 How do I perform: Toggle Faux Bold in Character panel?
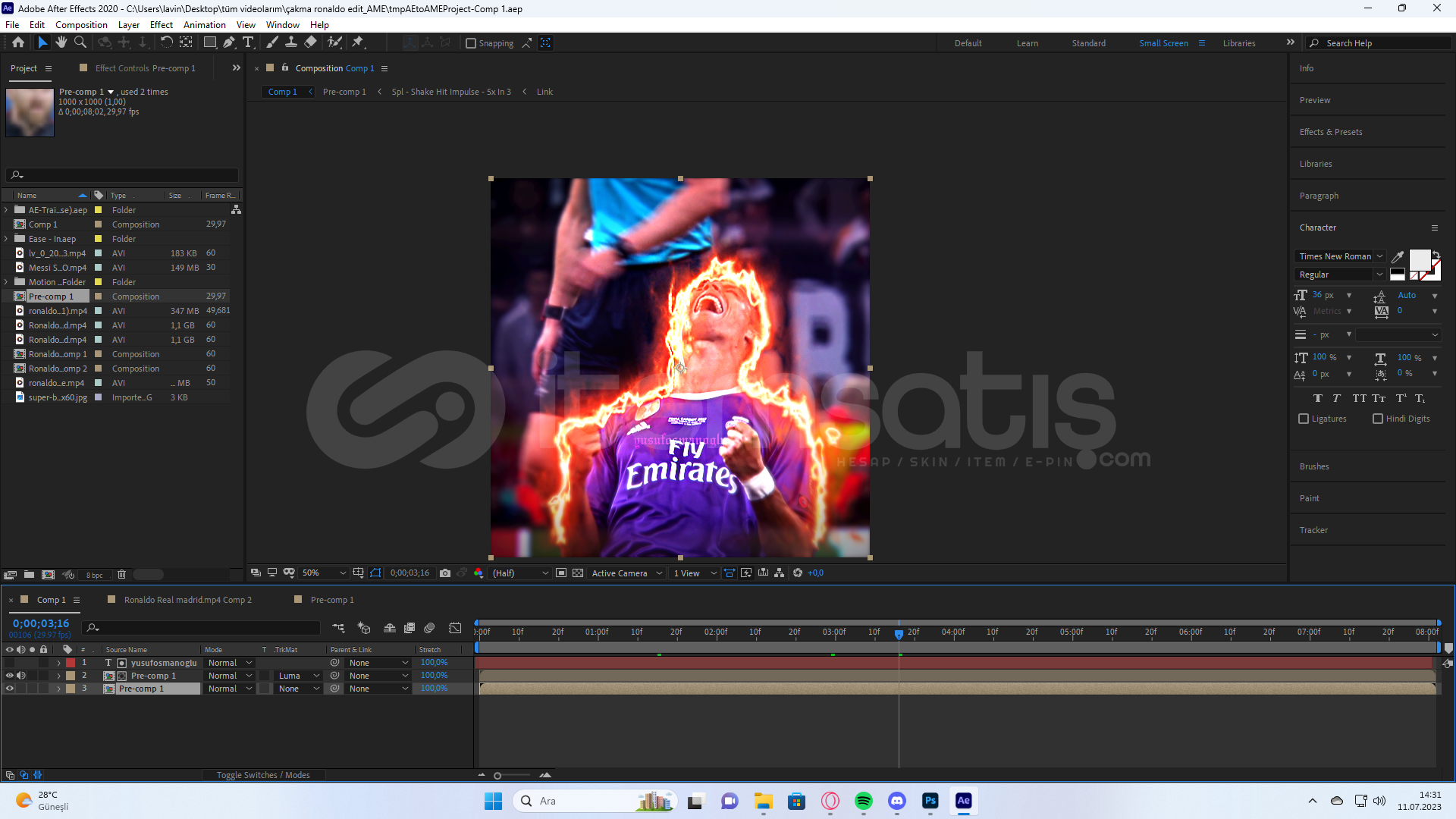[x=1318, y=398]
